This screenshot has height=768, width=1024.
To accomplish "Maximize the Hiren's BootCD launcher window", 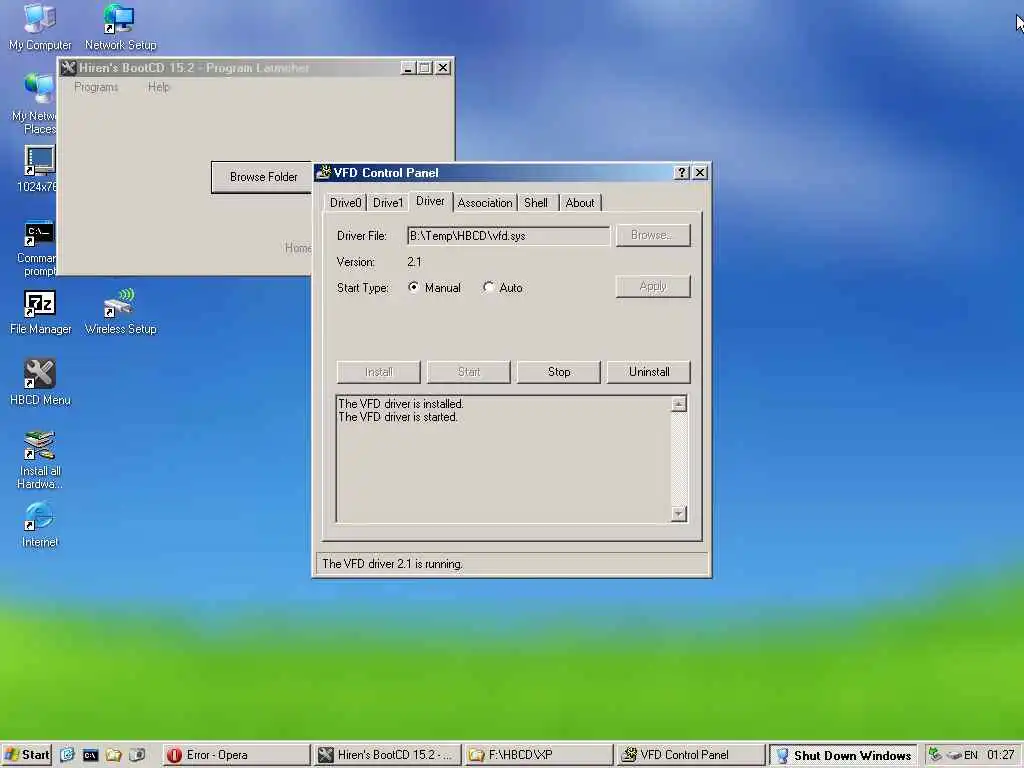I will pos(424,68).
